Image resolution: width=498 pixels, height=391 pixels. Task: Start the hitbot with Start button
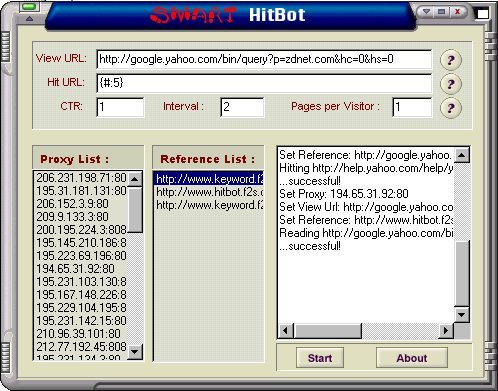click(320, 358)
